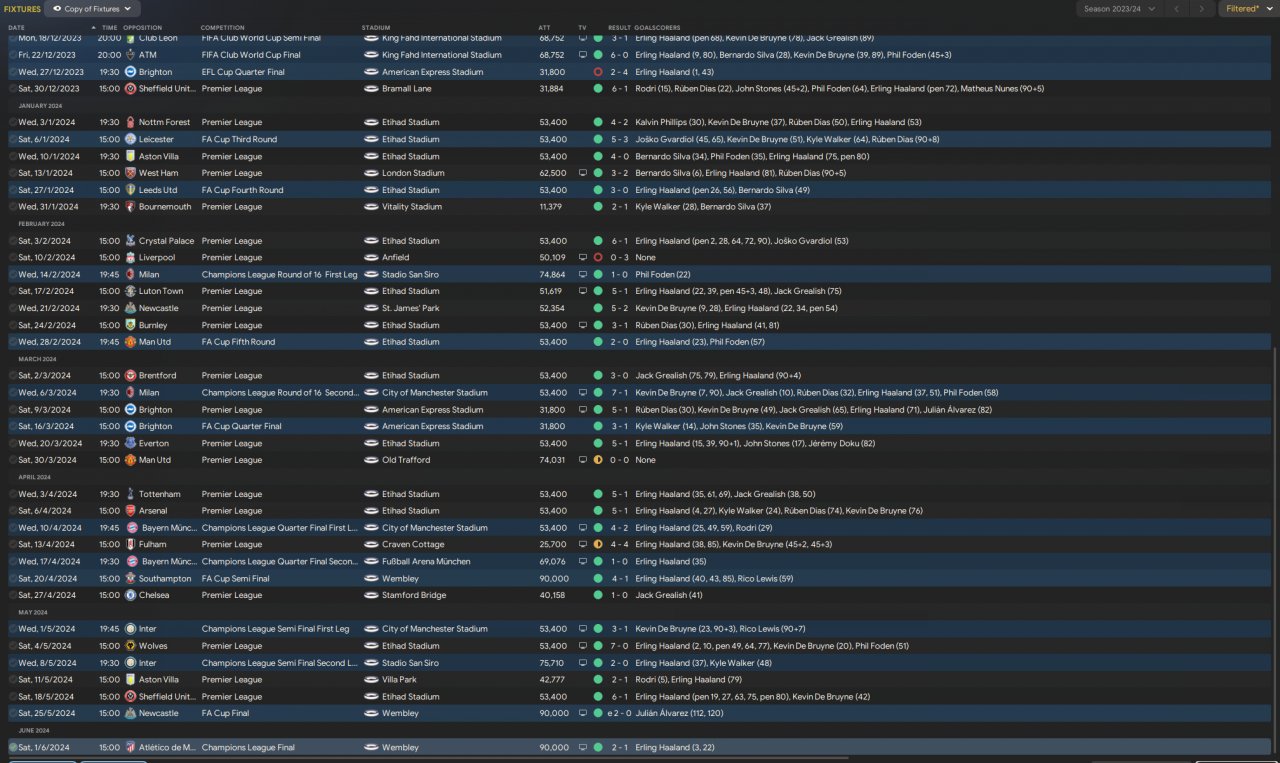Click the stadium icon beside Anfield
1280x763 pixels.
(371, 257)
